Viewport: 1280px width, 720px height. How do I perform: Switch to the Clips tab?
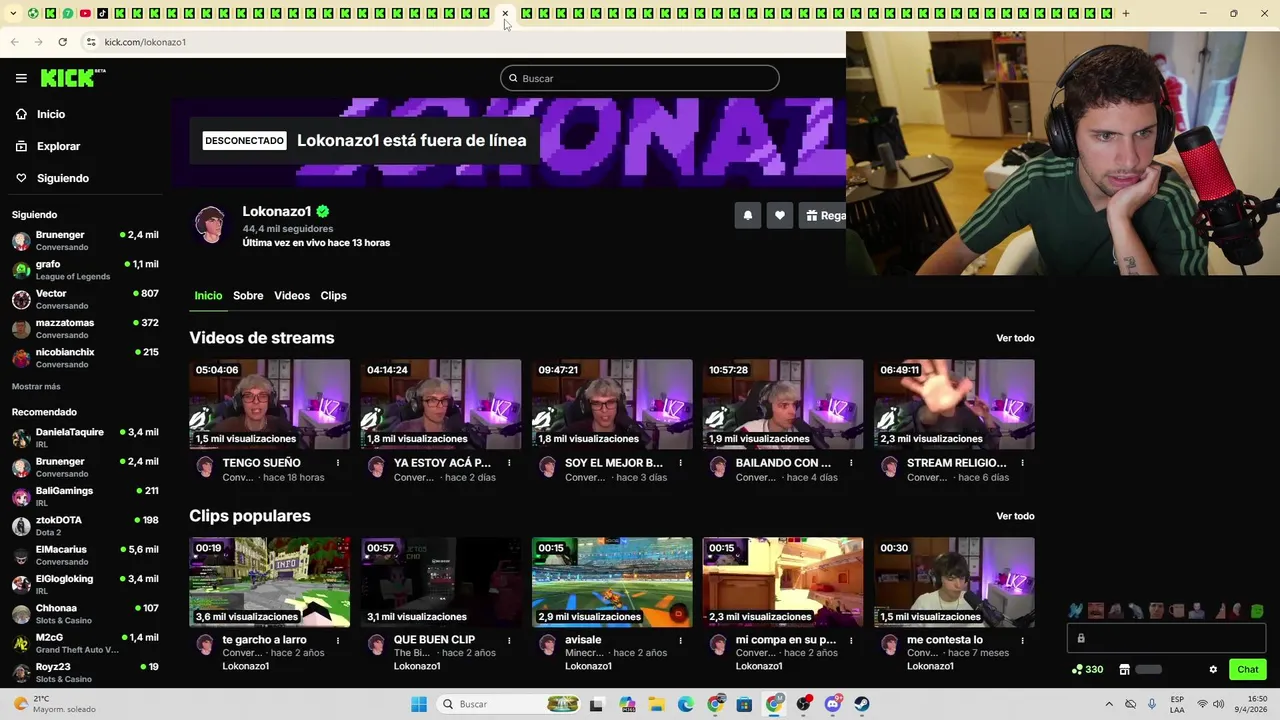(333, 296)
